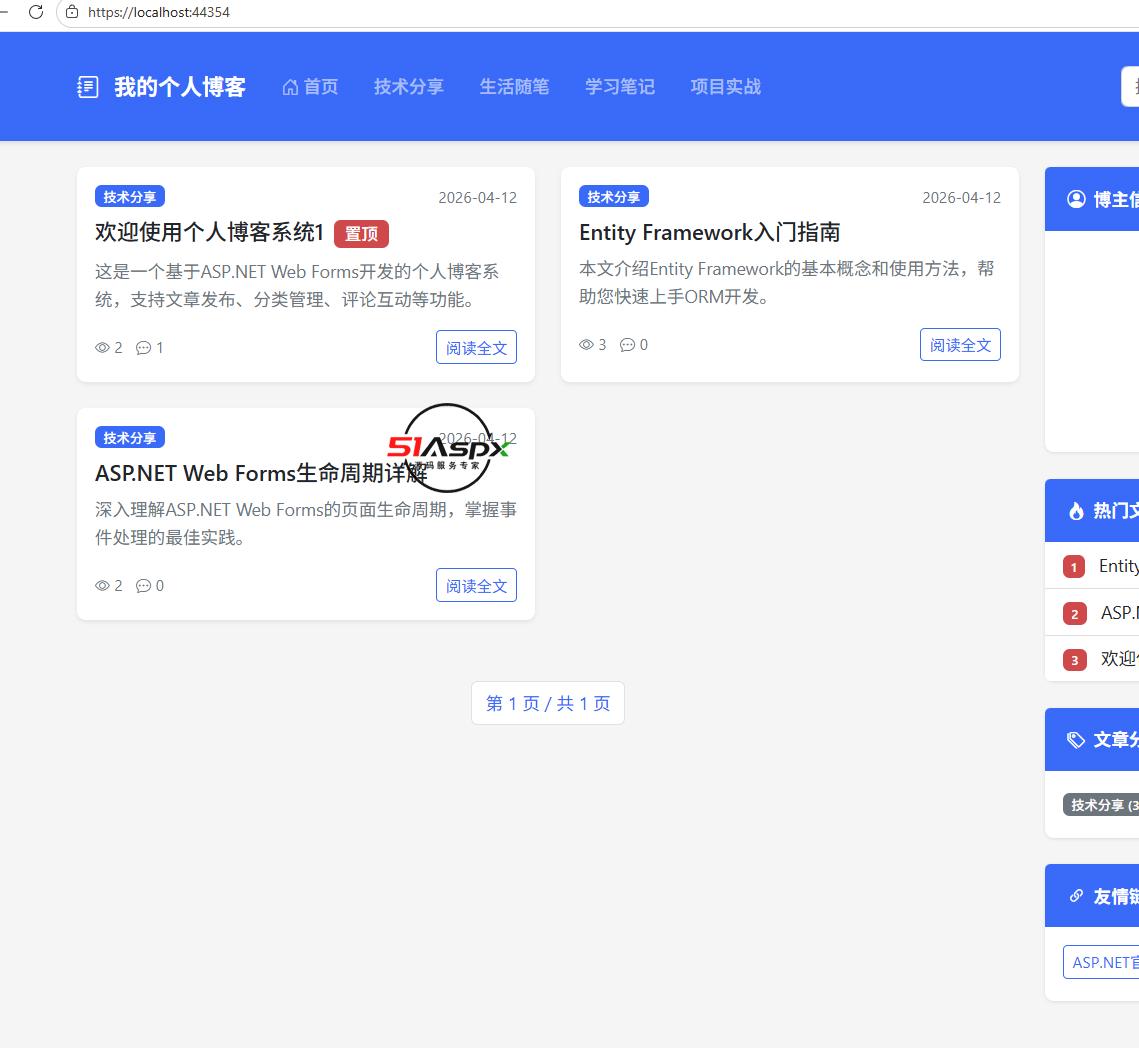Click the pagination indicator 第 1 页 / 共 1 页
1139x1048 pixels.
pos(548,703)
